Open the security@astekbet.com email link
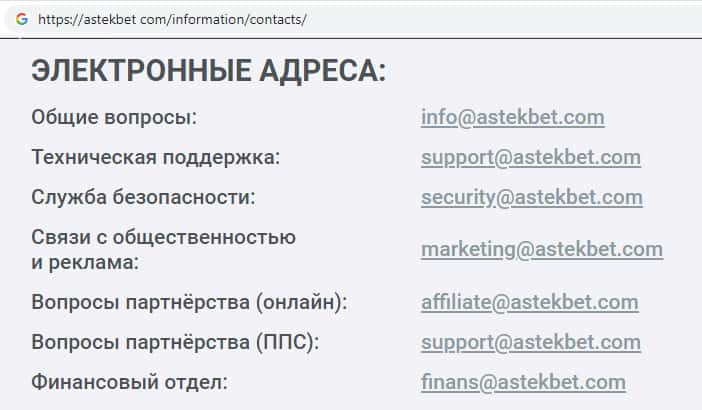Viewport: 702px width, 410px height. 531,197
